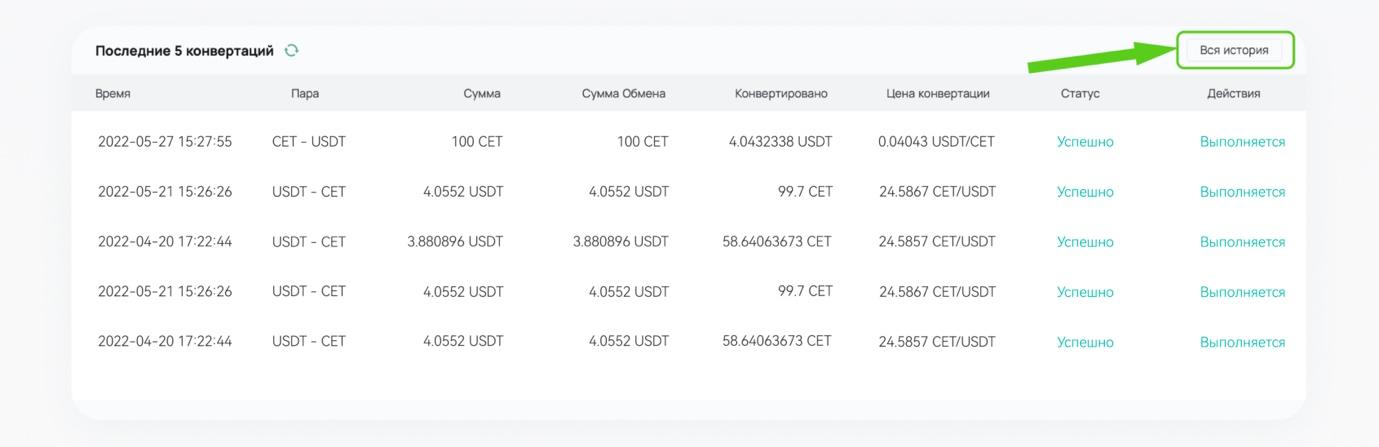Image resolution: width=1379 pixels, height=447 pixels.
Task: Click the 4.0432338 USDT converted amount
Action: (x=781, y=142)
